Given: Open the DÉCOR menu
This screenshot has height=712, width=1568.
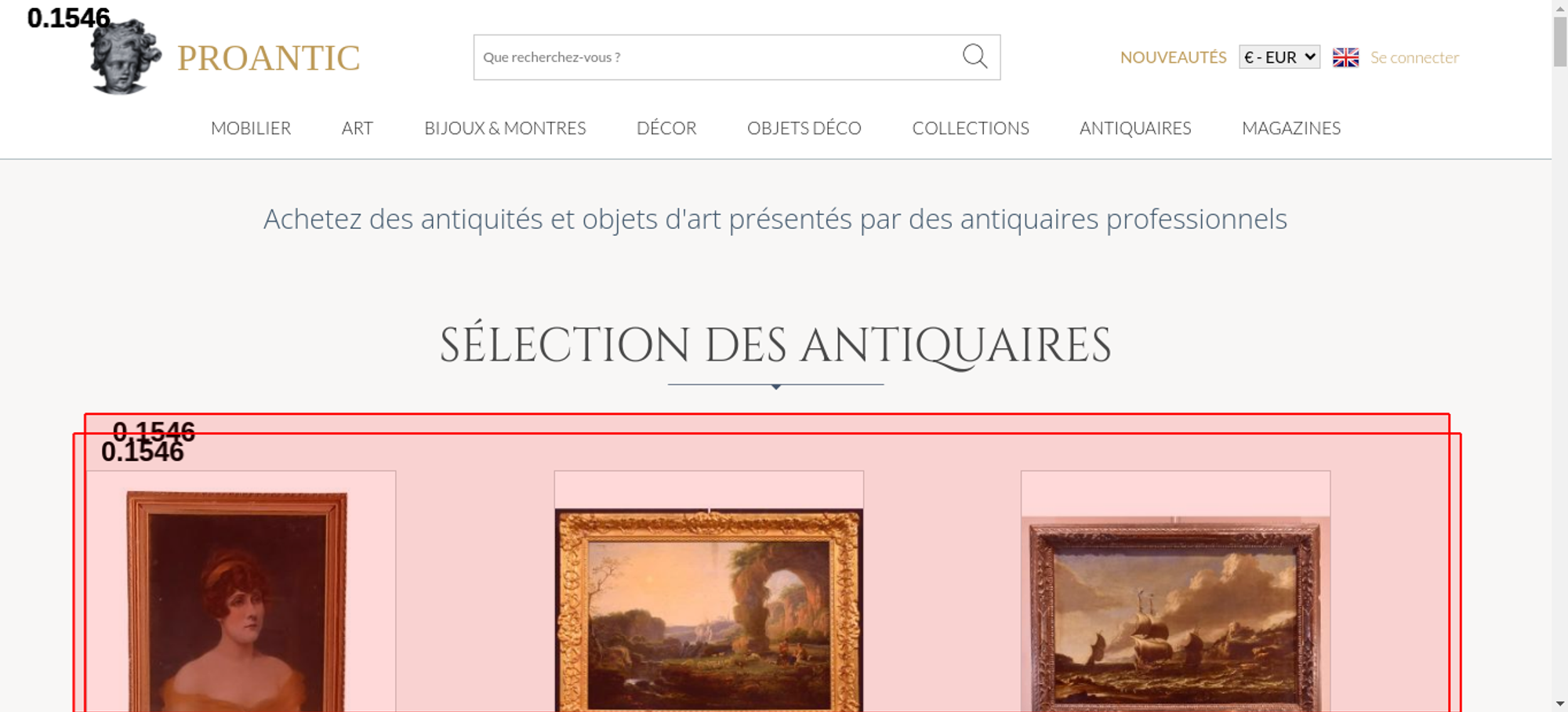Looking at the screenshot, I should pyautogui.click(x=666, y=128).
